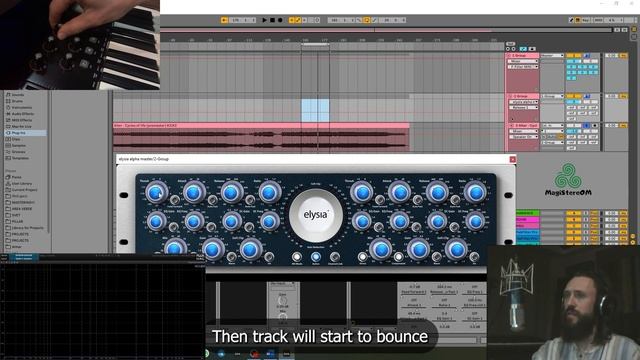Adjust left channel Gain knob

tap(212, 249)
